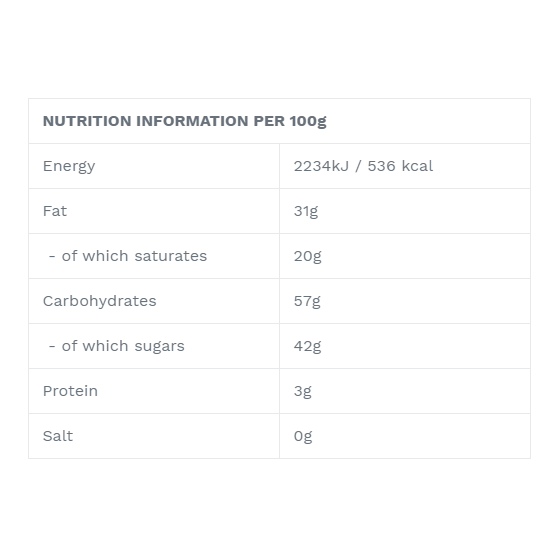Click the 3g protein value
Screen dimensions: 560x560
coord(302,391)
